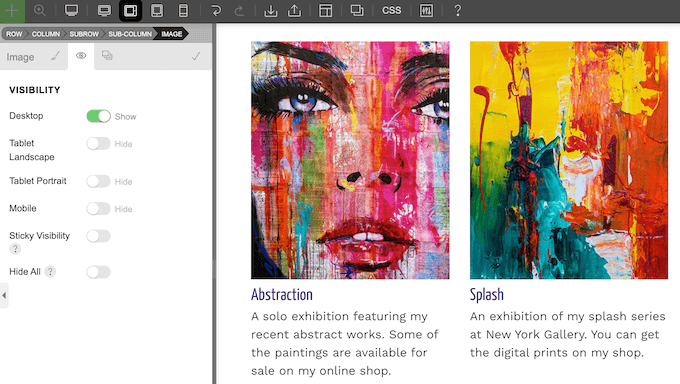Viewport: 680px width, 384px height.
Task: Select the Splash abstract painting image
Action: pyautogui.click(x=569, y=160)
